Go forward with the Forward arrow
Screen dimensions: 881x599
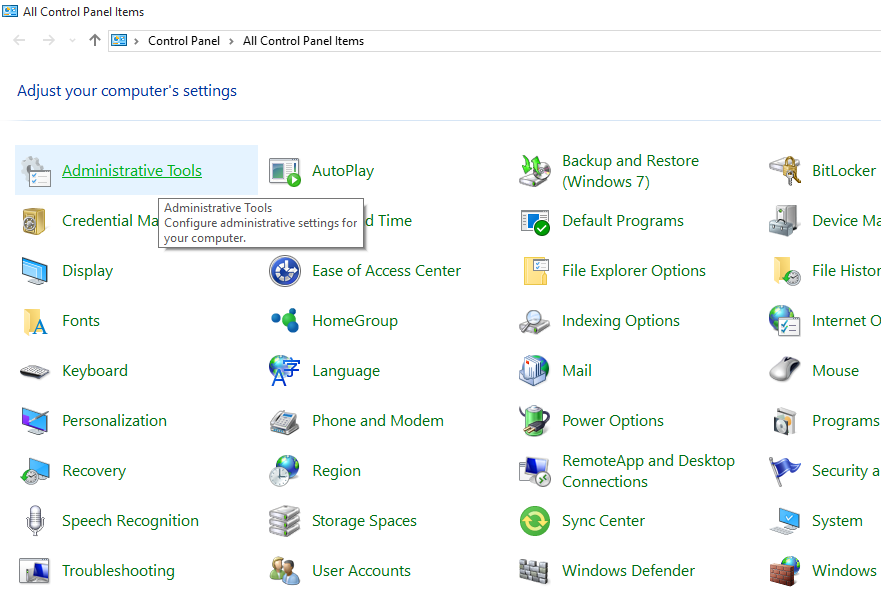[49, 40]
